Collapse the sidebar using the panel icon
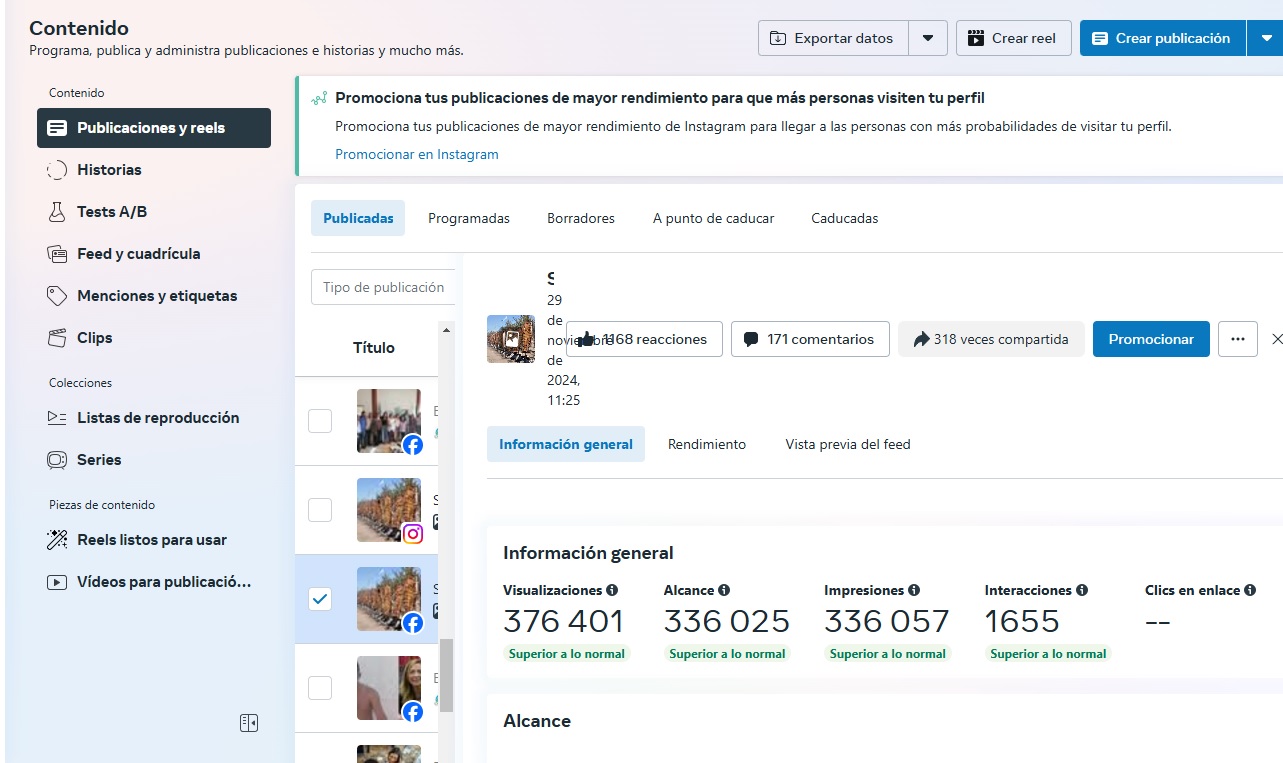This screenshot has width=1283, height=763. [x=249, y=723]
